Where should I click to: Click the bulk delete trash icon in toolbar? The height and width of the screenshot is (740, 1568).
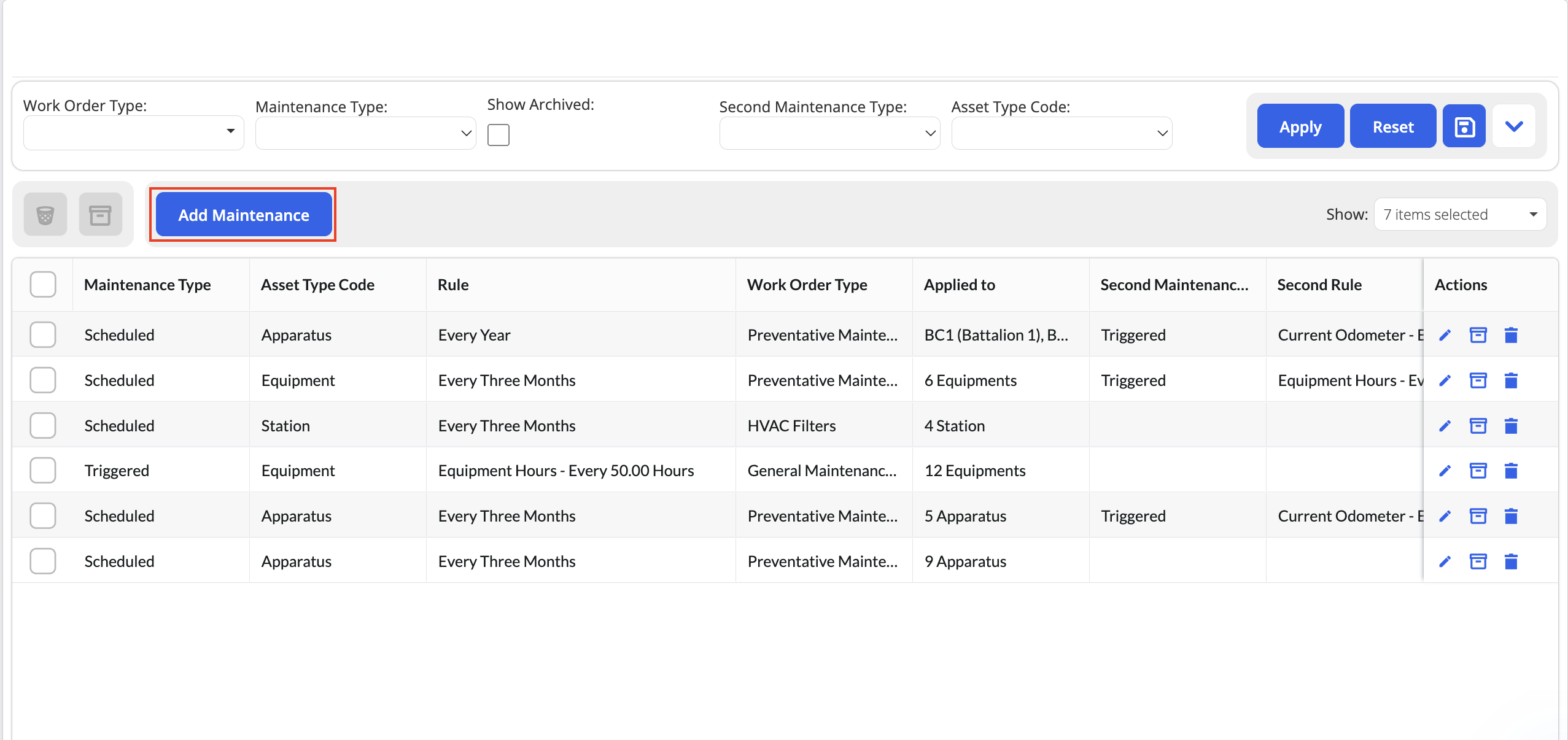coord(45,215)
